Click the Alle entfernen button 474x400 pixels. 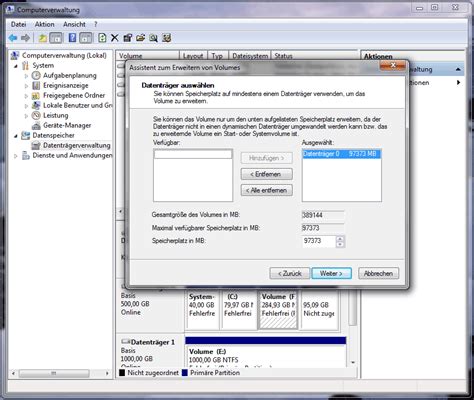pos(267,190)
